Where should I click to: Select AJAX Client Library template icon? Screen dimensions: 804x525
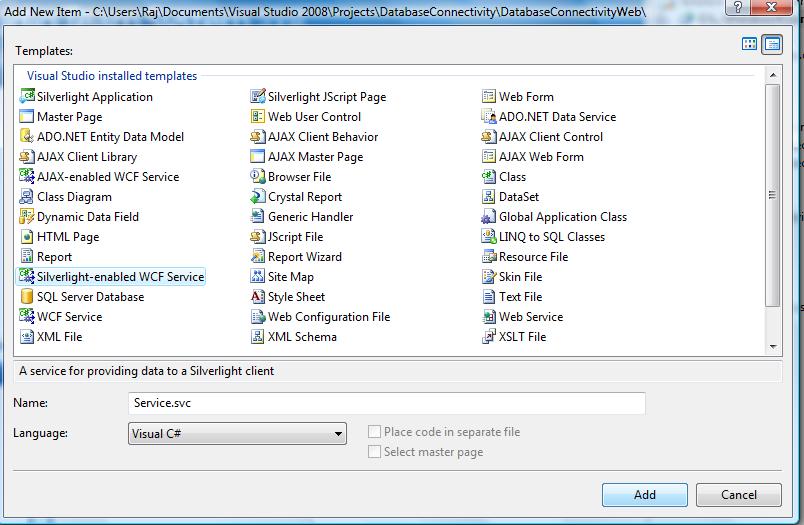[27, 156]
